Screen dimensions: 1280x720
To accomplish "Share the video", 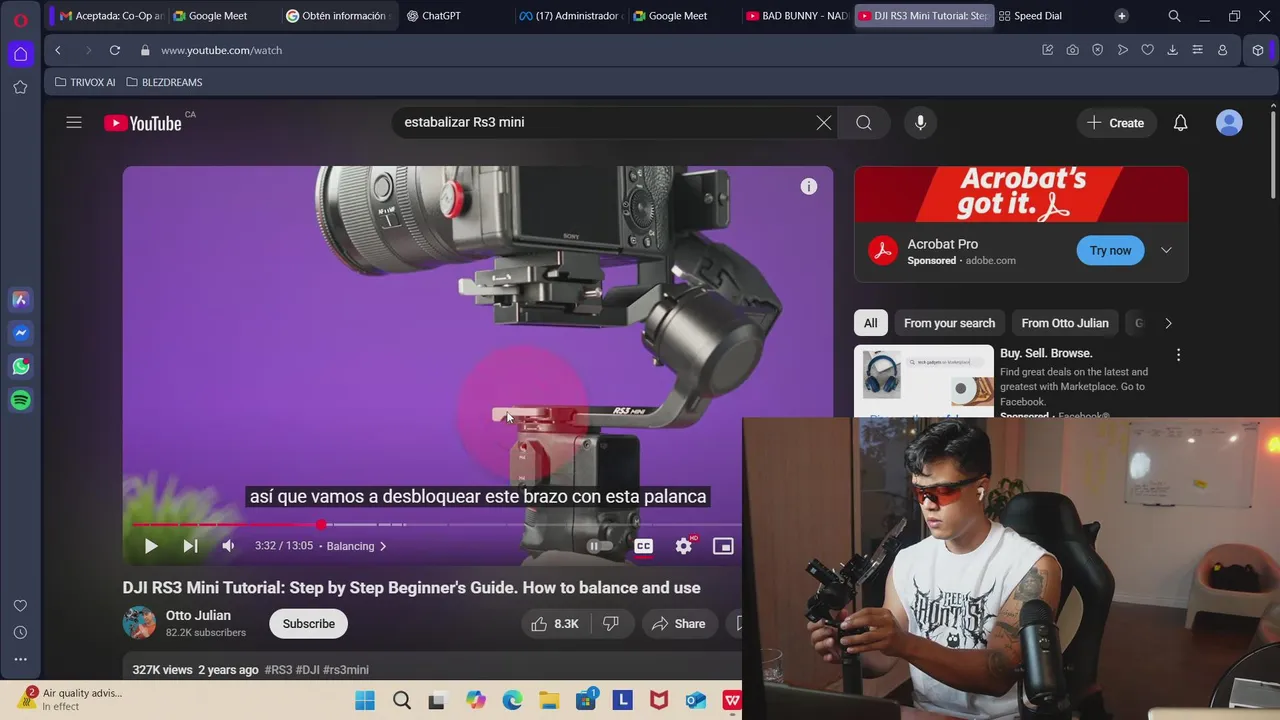I will click(x=679, y=624).
